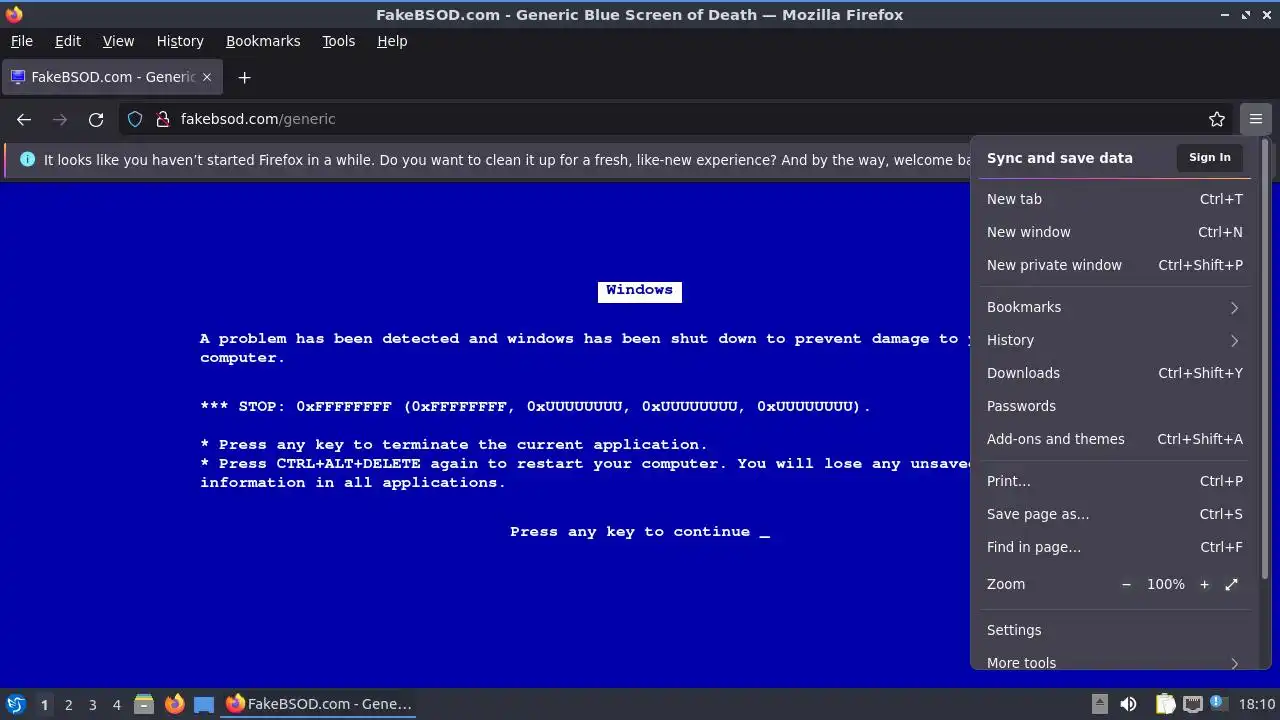Expand the Bookmarks submenu in panel
1280x720 pixels.
1114,307
